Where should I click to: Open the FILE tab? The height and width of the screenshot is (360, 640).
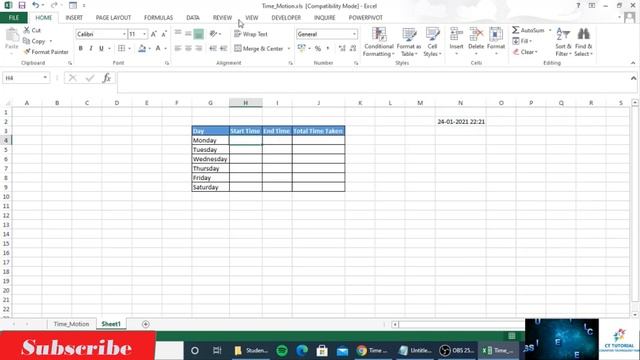tap(13, 18)
